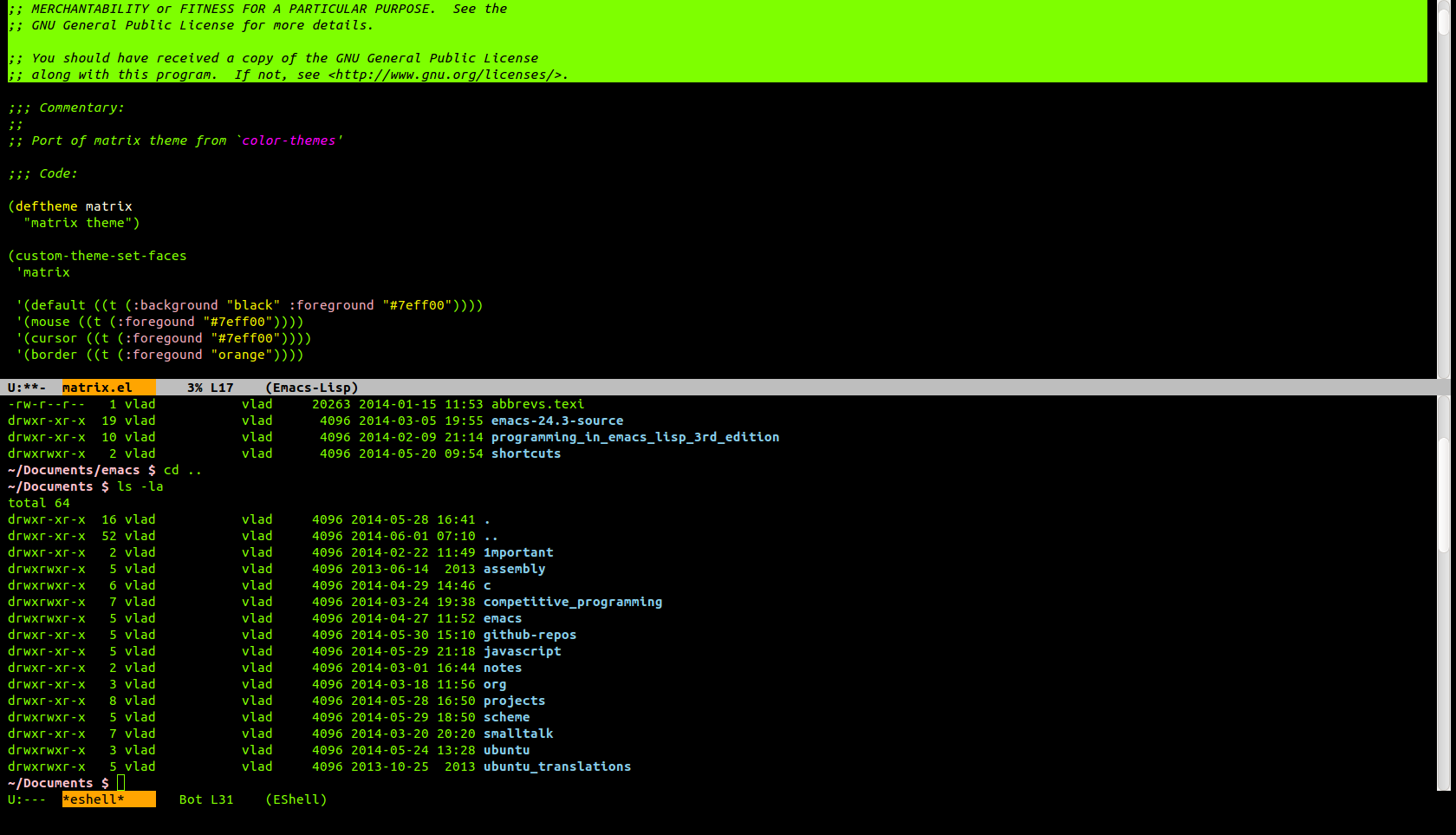Click the org directory entry
The width and height of the screenshot is (1456, 835).
pyautogui.click(x=495, y=684)
